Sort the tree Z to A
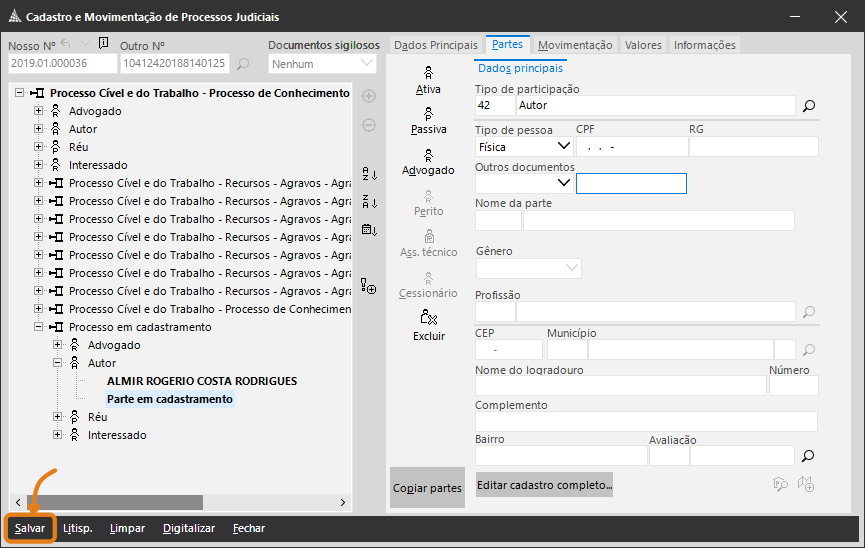 click(x=369, y=202)
